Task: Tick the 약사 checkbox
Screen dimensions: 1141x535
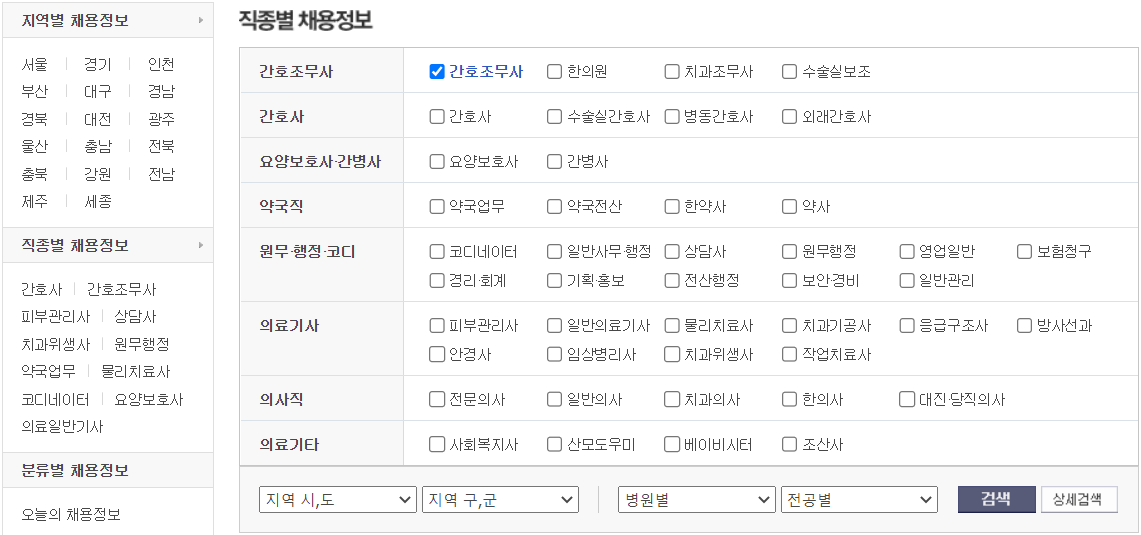Action: click(790, 207)
